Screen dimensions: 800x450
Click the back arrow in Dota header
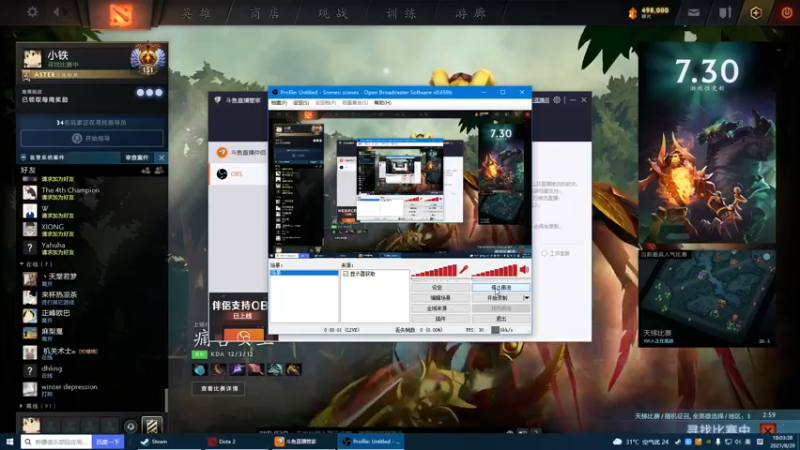(57, 12)
